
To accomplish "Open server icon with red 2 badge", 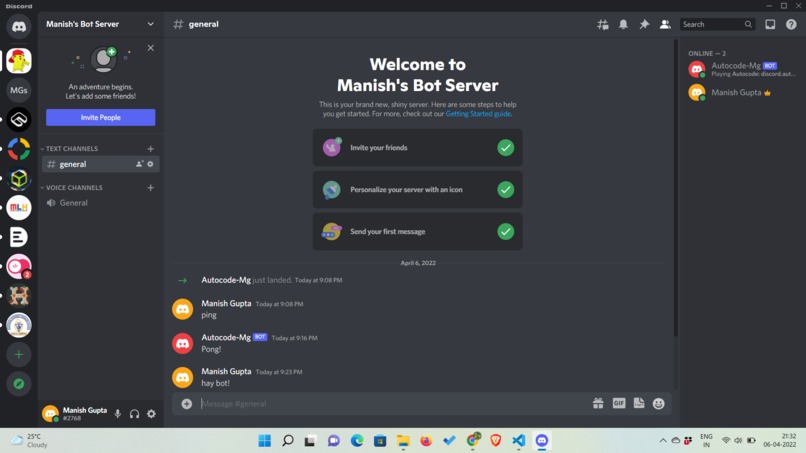I will pos(19,266).
